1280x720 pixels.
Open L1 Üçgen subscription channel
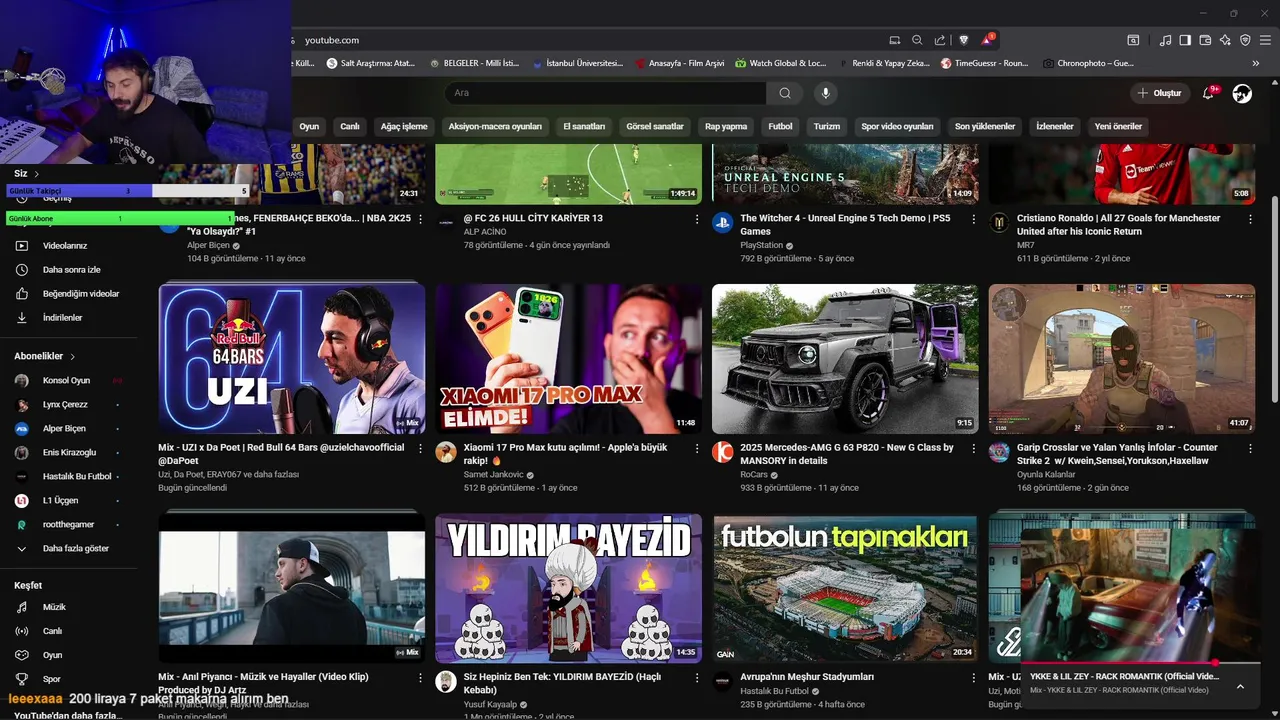[x=60, y=501]
